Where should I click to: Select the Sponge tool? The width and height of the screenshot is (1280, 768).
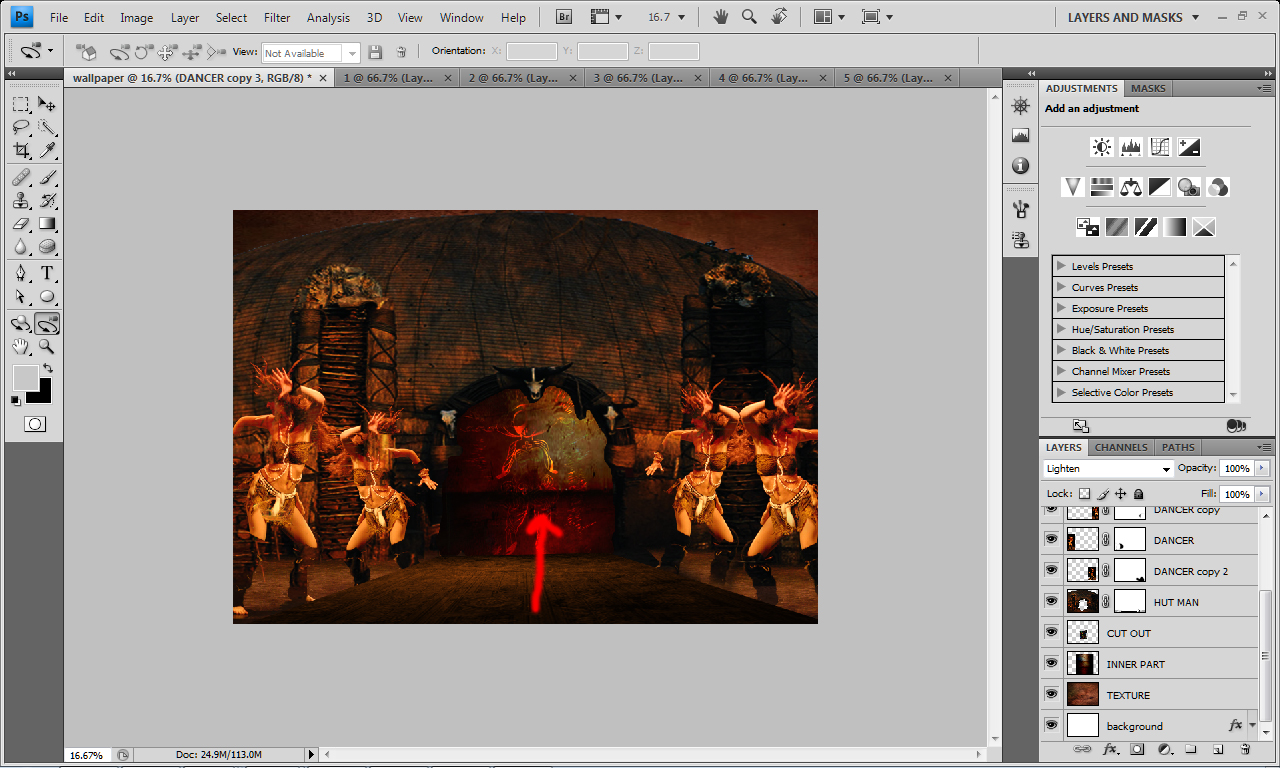pyautogui.click(x=47, y=246)
